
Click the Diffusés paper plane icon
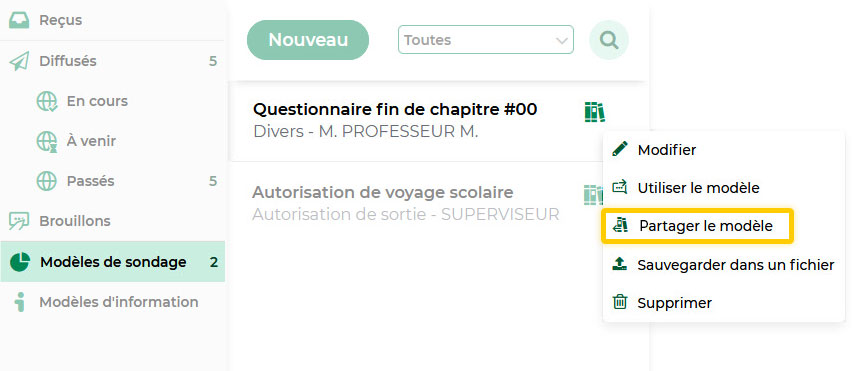point(19,61)
